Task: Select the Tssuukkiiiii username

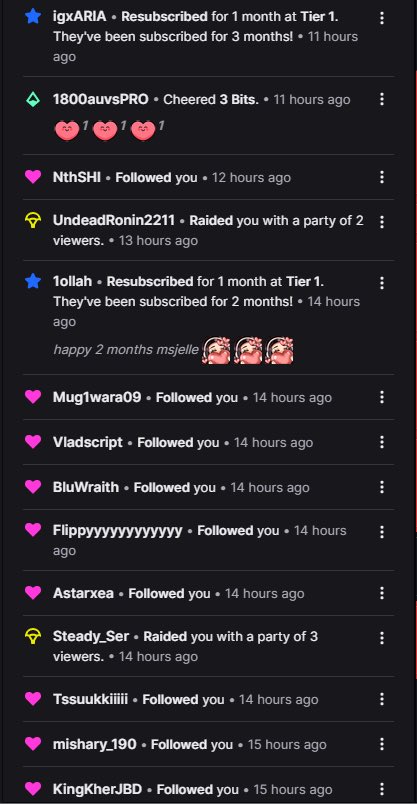Action: pos(90,699)
